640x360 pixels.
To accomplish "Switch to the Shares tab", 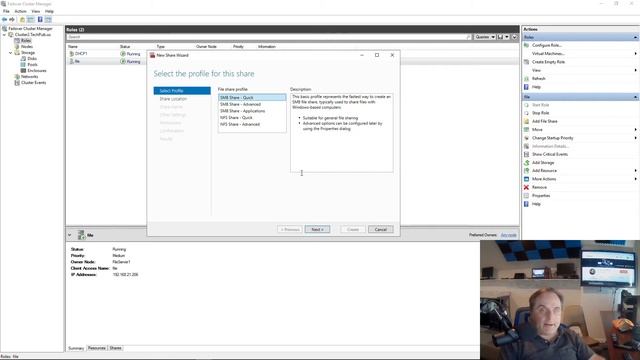I will [x=116, y=348].
